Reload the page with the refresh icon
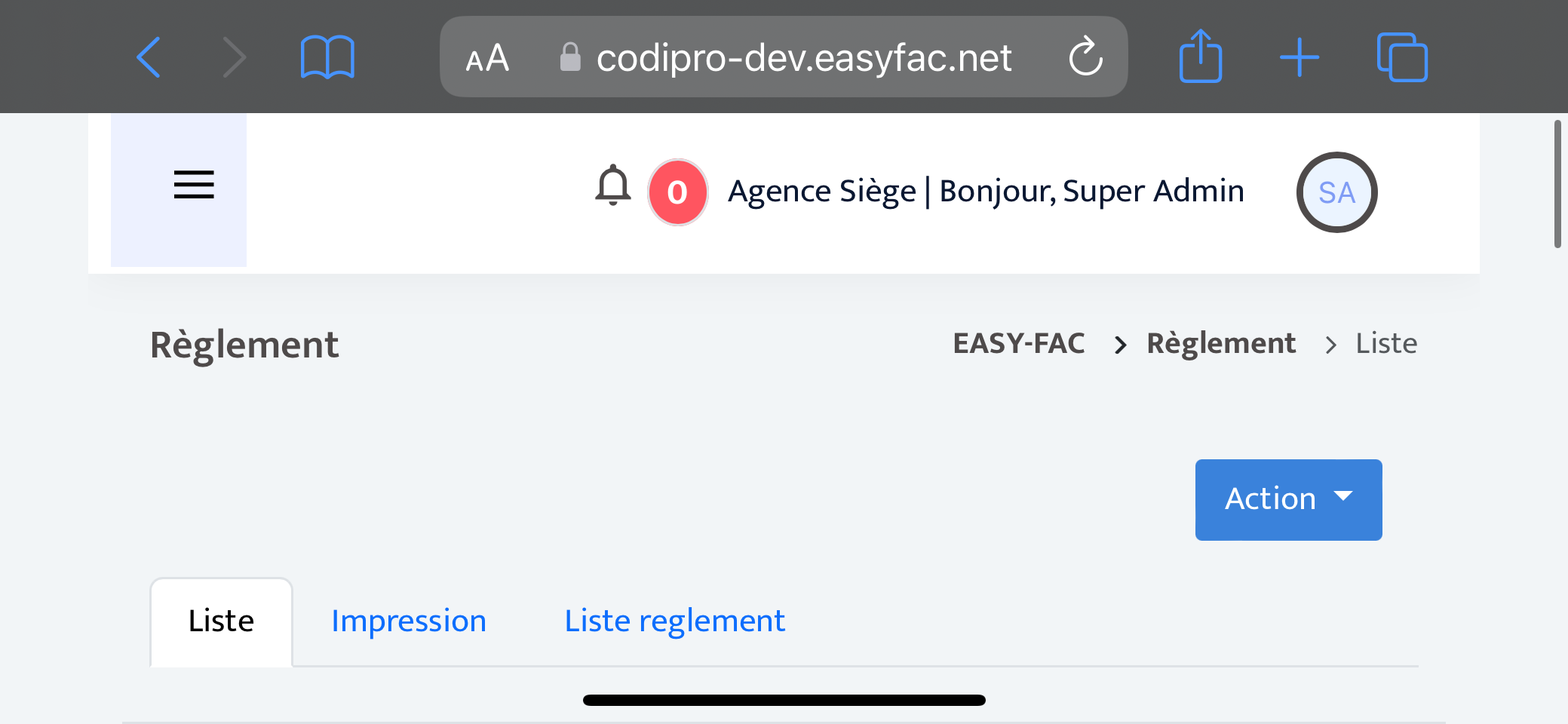Screen dimensions: 1568x724 click(1085, 57)
